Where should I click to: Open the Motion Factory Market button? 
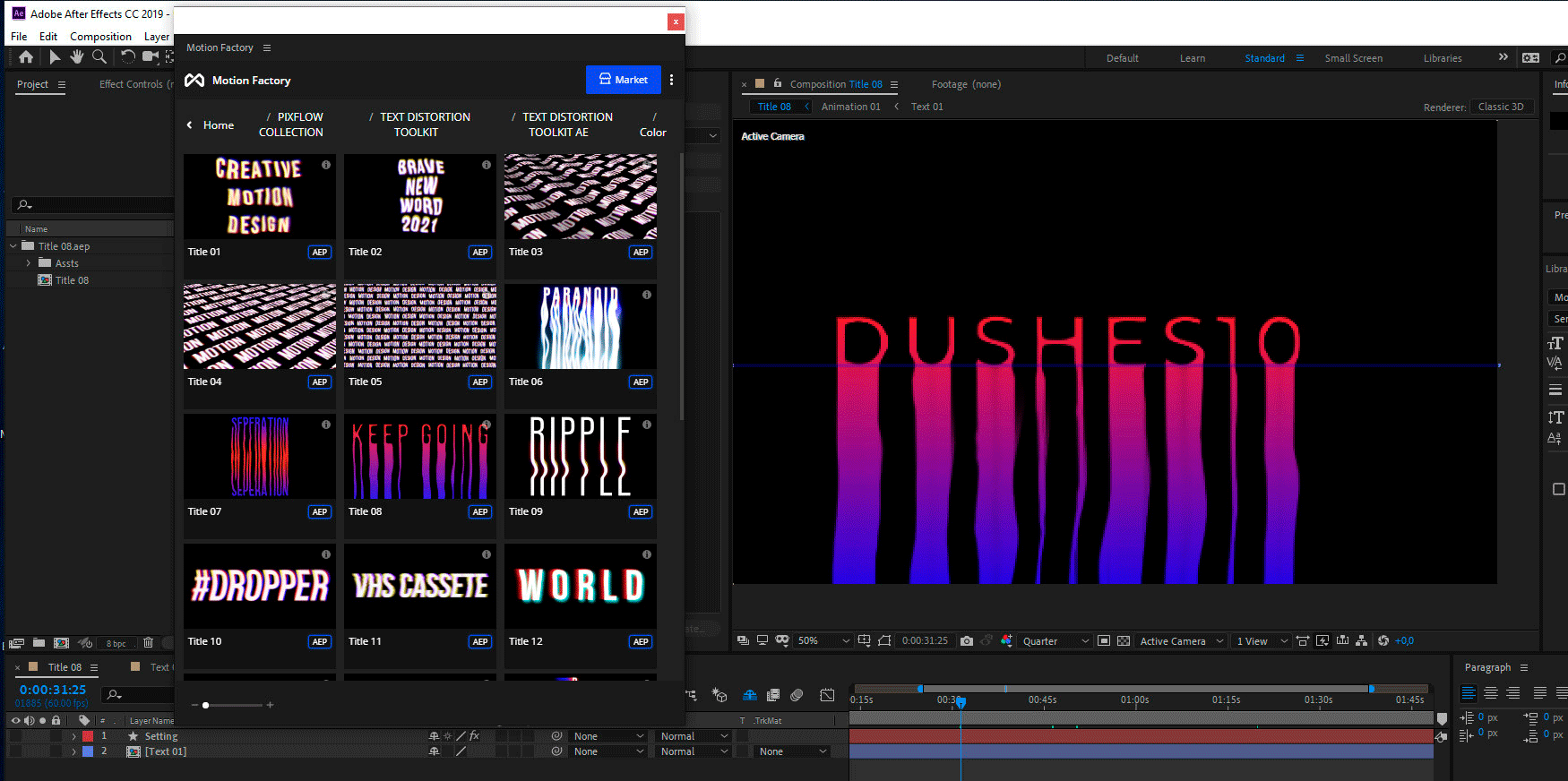pyautogui.click(x=624, y=80)
